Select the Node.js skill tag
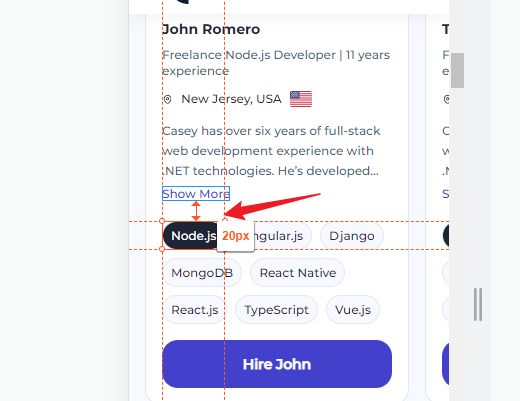Viewport: 520px width, 401px height. 190,236
